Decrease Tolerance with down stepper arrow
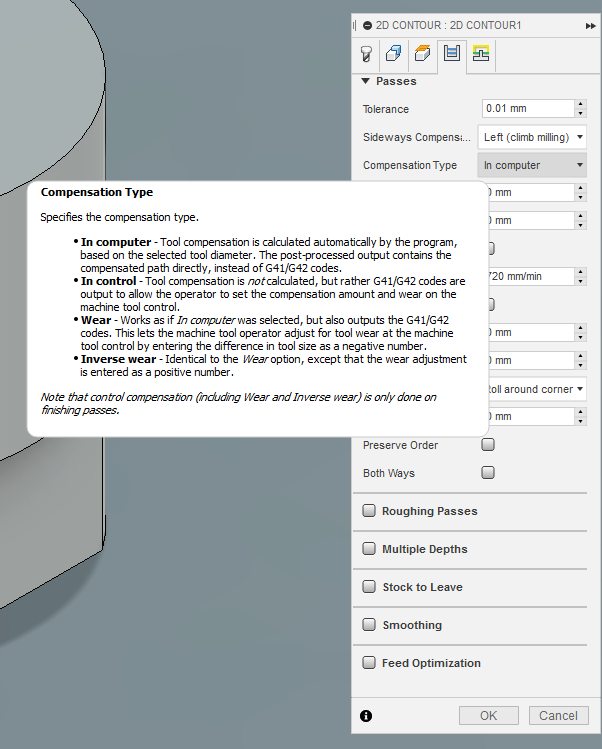Screen dimensions: 602x749 pos(580,113)
